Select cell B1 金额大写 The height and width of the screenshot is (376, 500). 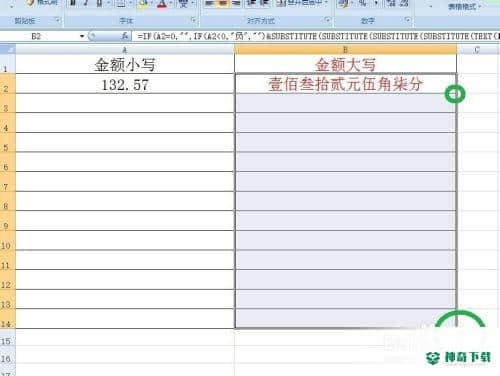coord(345,64)
